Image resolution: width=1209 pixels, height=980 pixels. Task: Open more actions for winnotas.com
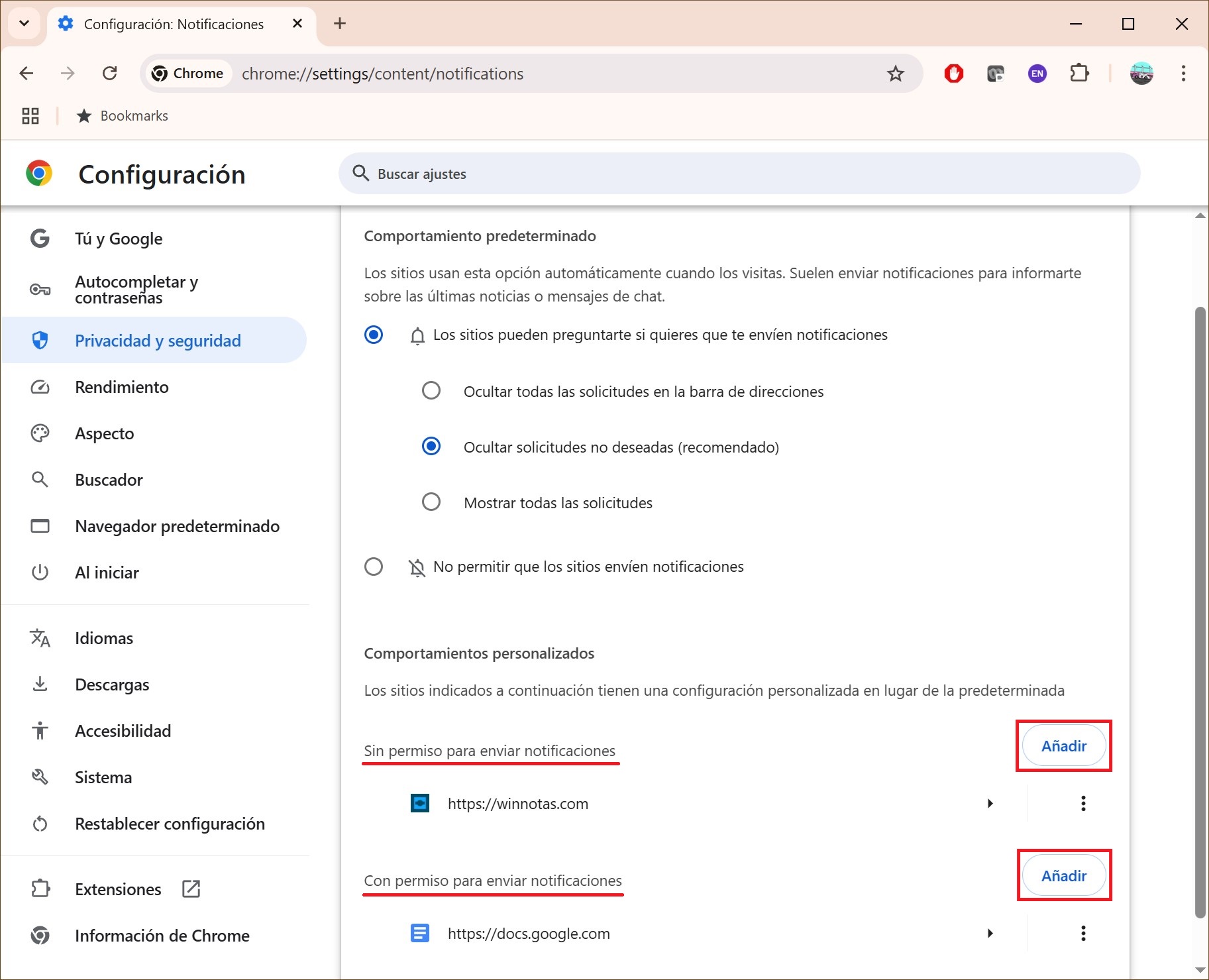(x=1083, y=804)
